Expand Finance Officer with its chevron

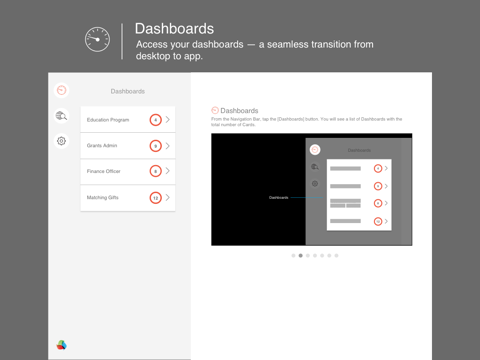pyautogui.click(x=168, y=171)
